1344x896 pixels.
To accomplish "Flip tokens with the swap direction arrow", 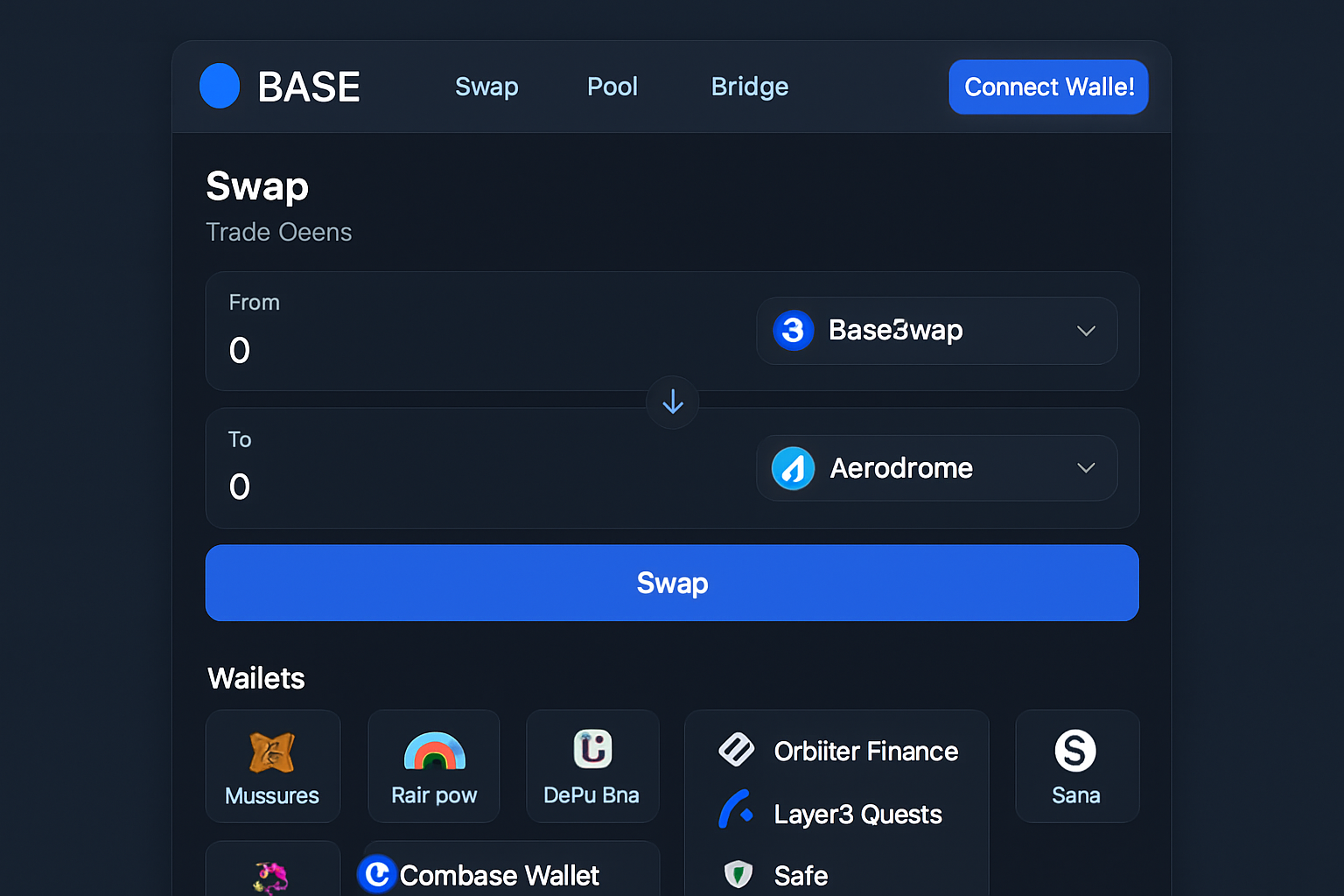I will 672,402.
